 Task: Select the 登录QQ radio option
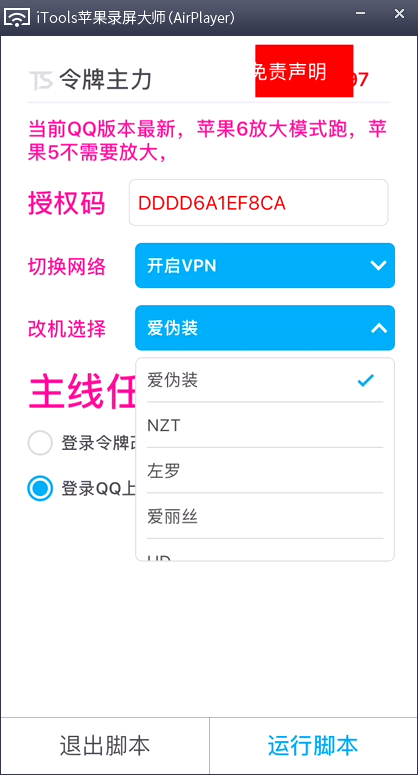(40, 488)
